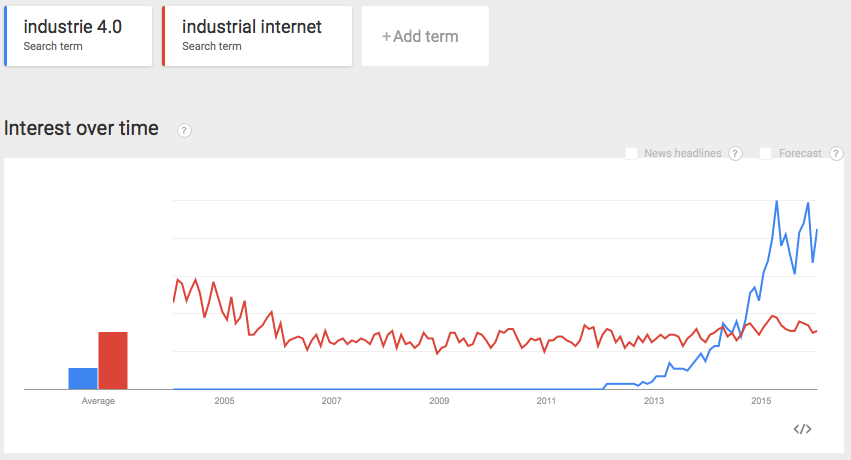851x460 pixels.
Task: Click help icon next to News headlines
Action: pyautogui.click(x=735, y=153)
